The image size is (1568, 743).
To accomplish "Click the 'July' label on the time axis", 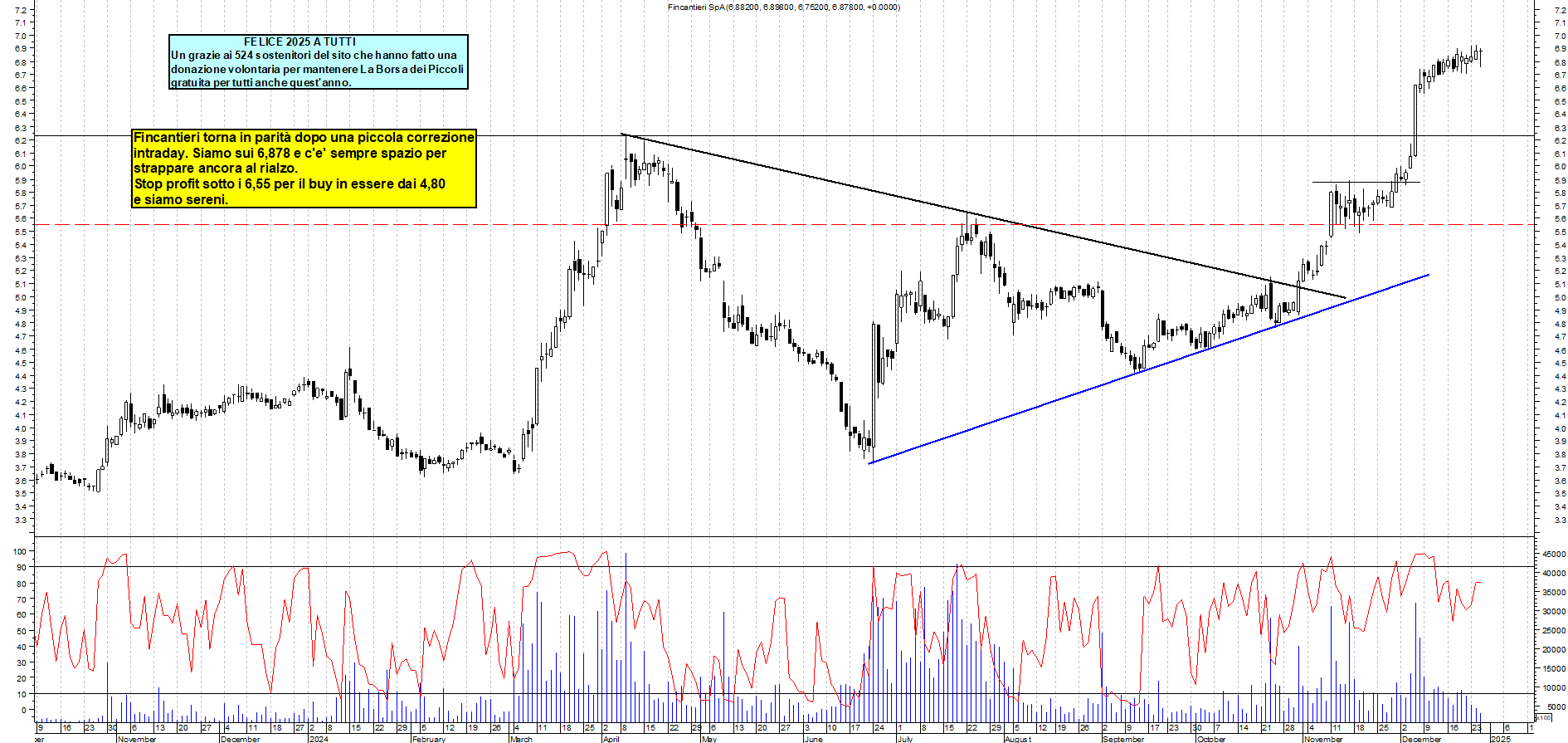I will coord(905,739).
